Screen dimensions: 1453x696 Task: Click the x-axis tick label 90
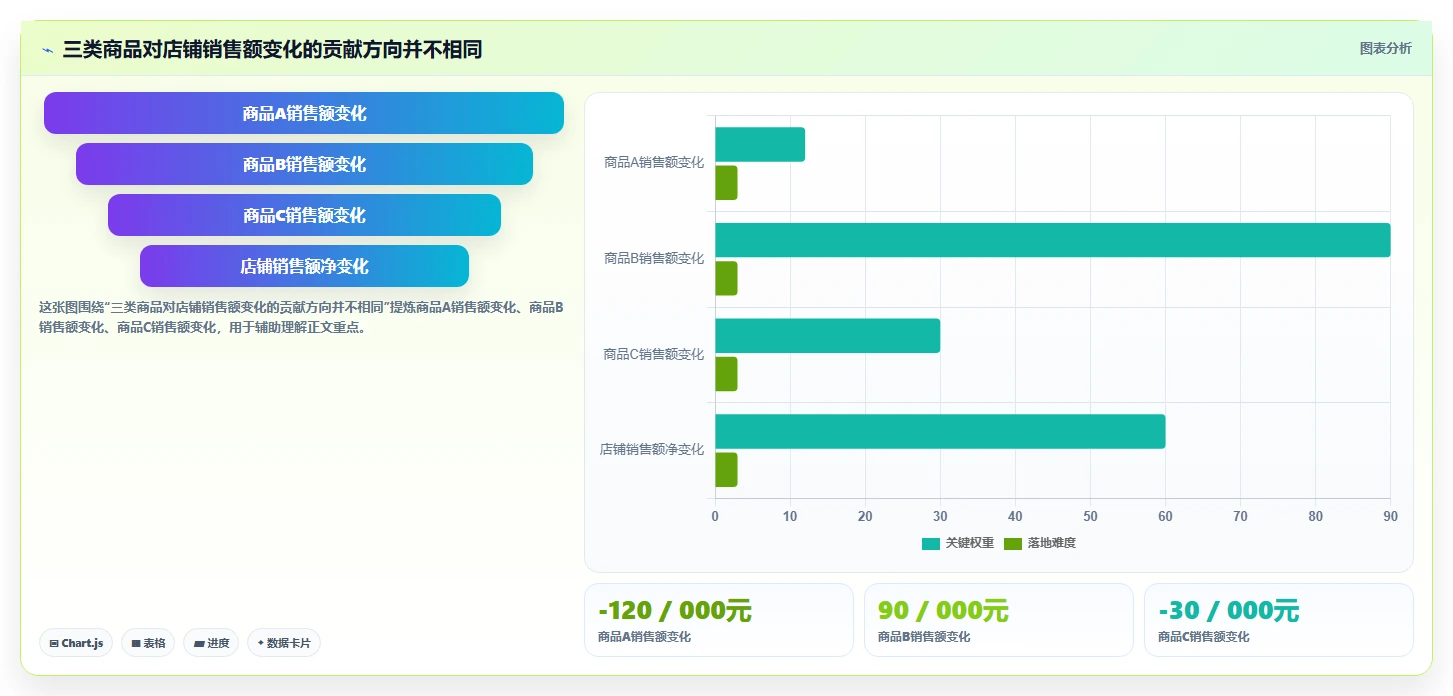pos(1390,516)
